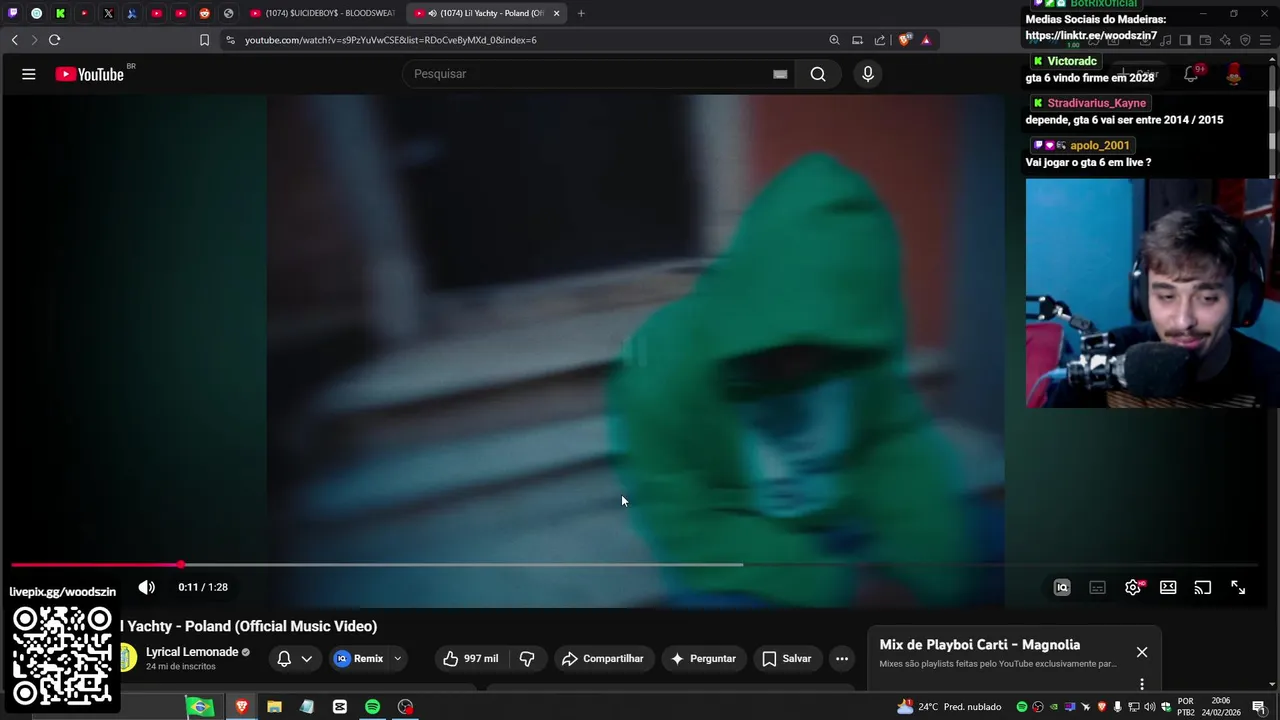
Task: Open more actions three-dot menu
Action: click(x=842, y=658)
